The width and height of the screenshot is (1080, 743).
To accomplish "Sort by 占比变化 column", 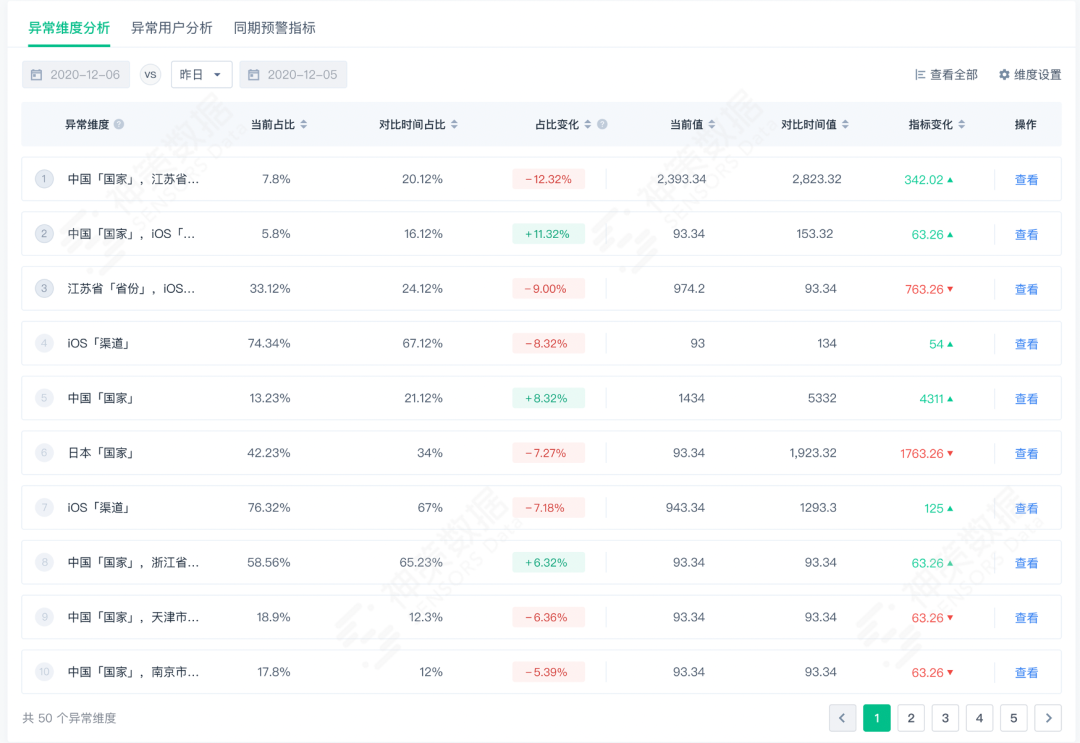I will pyautogui.click(x=588, y=124).
